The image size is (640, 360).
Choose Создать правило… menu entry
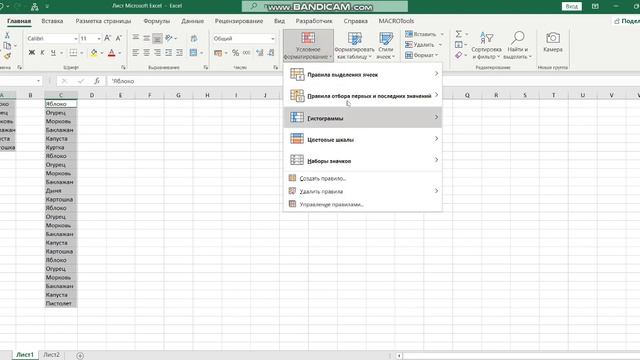point(362,178)
